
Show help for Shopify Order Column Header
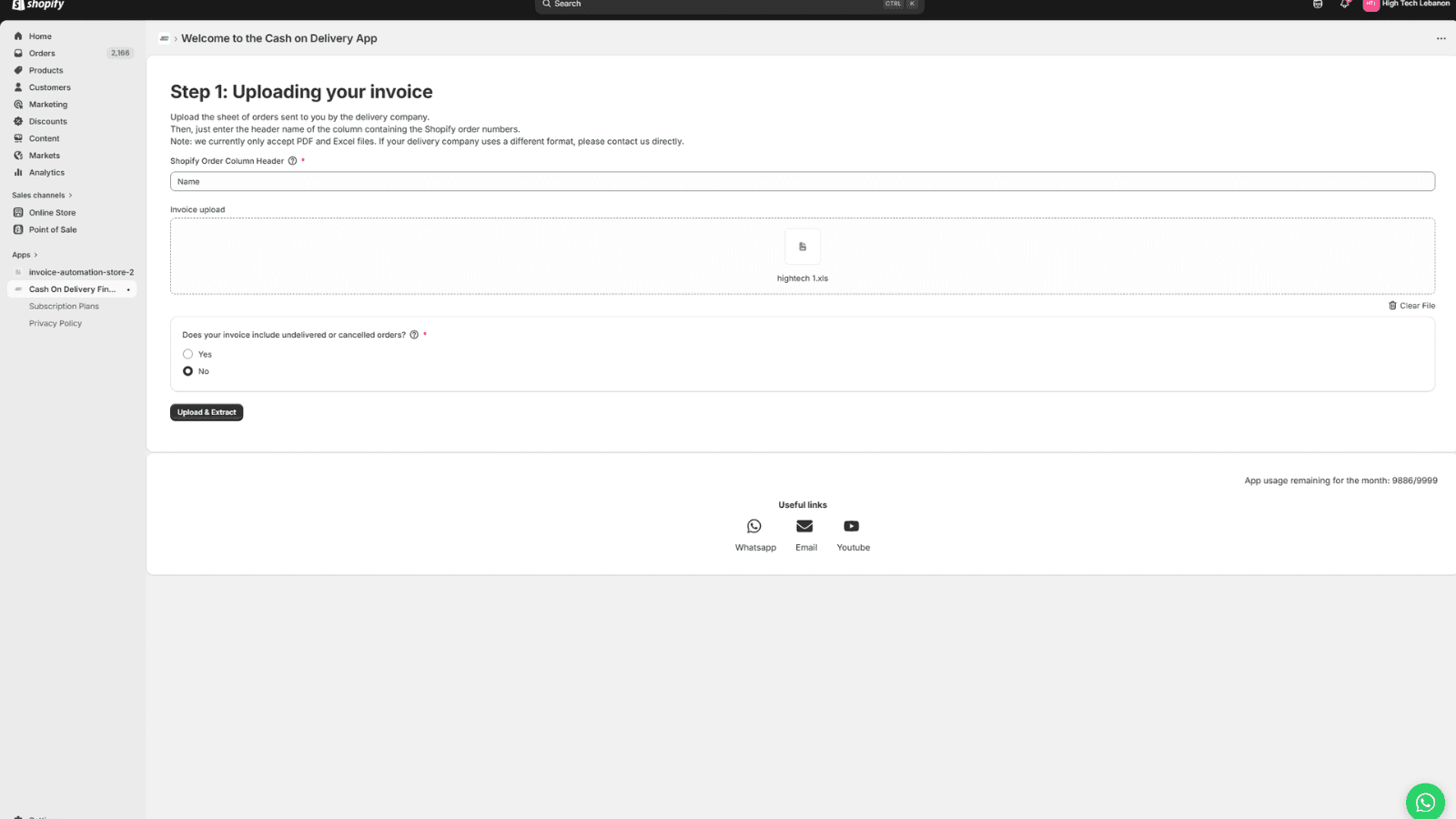coord(292,161)
